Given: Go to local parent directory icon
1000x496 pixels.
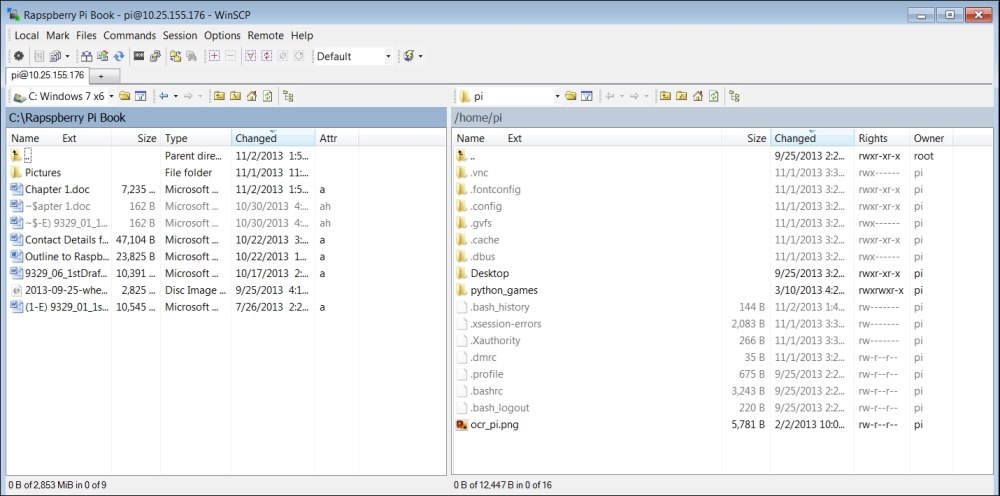Looking at the screenshot, I should [219, 96].
